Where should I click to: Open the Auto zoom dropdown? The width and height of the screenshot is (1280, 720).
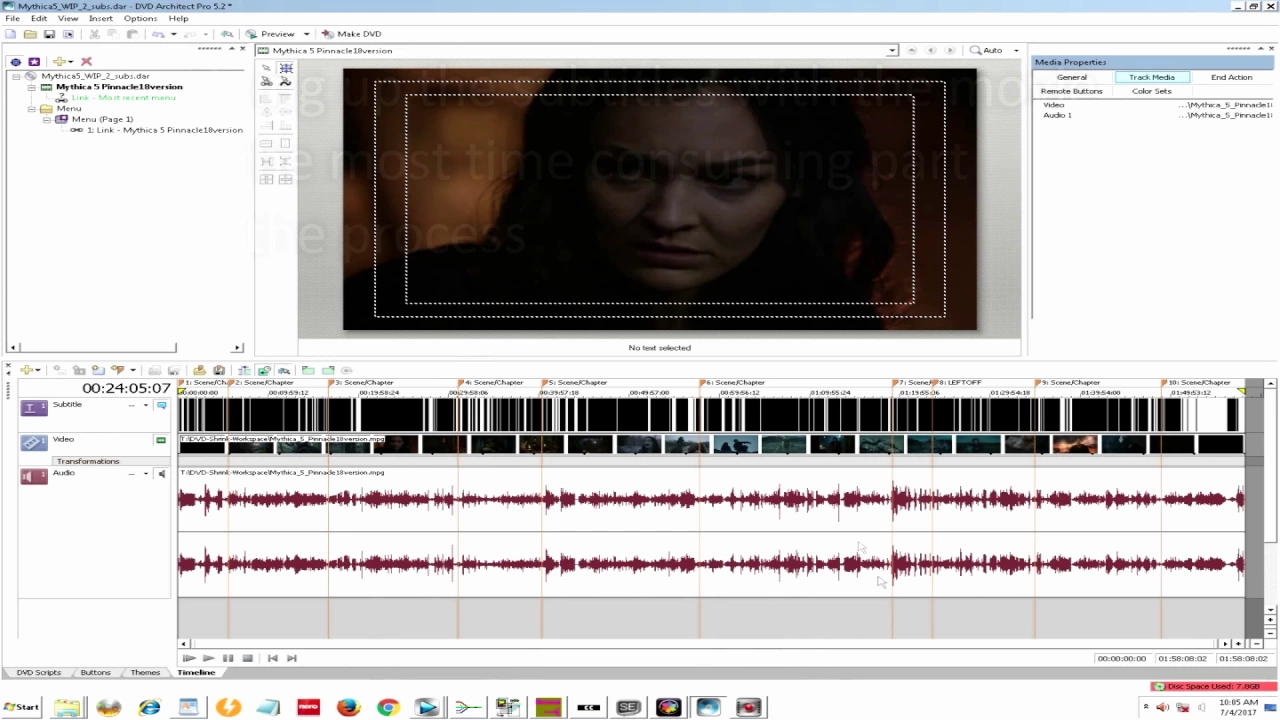pos(1016,50)
